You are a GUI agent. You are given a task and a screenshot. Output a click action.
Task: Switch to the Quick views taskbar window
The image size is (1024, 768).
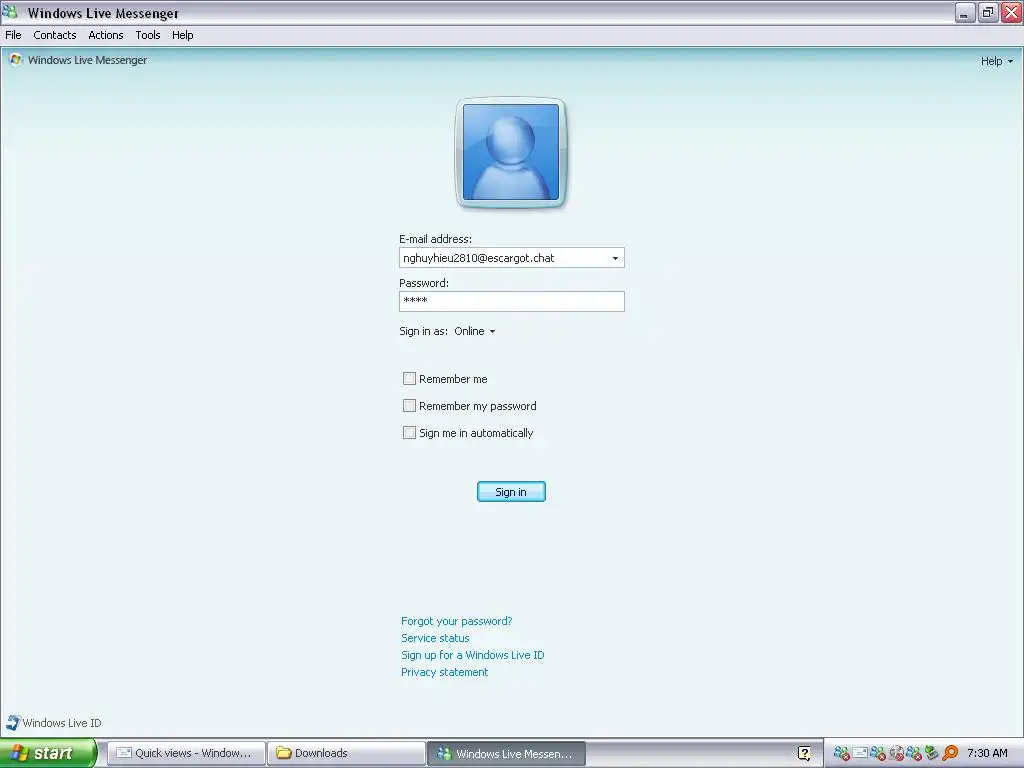tap(186, 753)
